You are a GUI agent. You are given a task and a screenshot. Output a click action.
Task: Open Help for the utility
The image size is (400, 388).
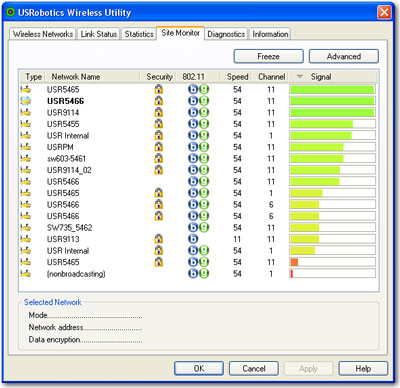363,368
